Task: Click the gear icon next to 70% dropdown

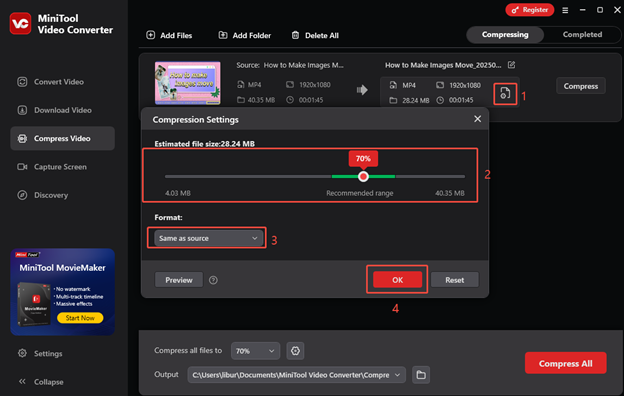Action: [x=295, y=351]
